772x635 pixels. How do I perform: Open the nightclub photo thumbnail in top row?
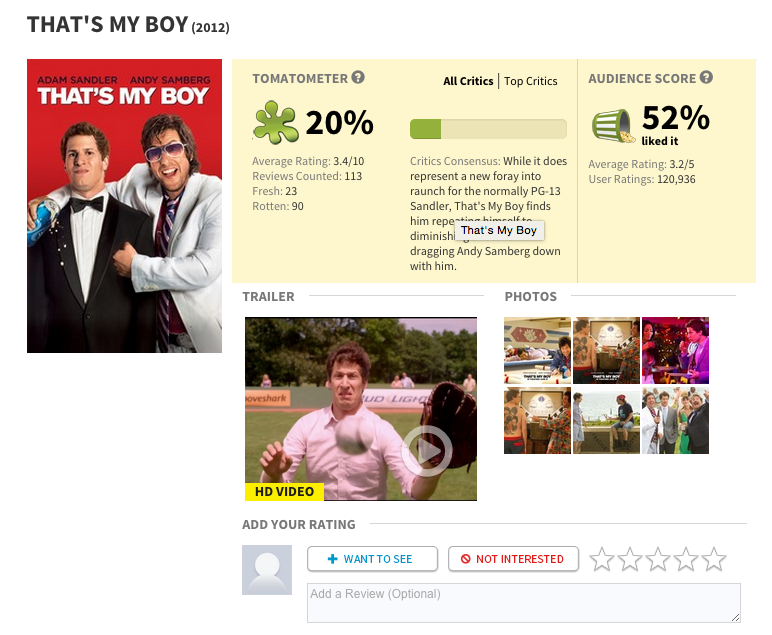coord(676,350)
